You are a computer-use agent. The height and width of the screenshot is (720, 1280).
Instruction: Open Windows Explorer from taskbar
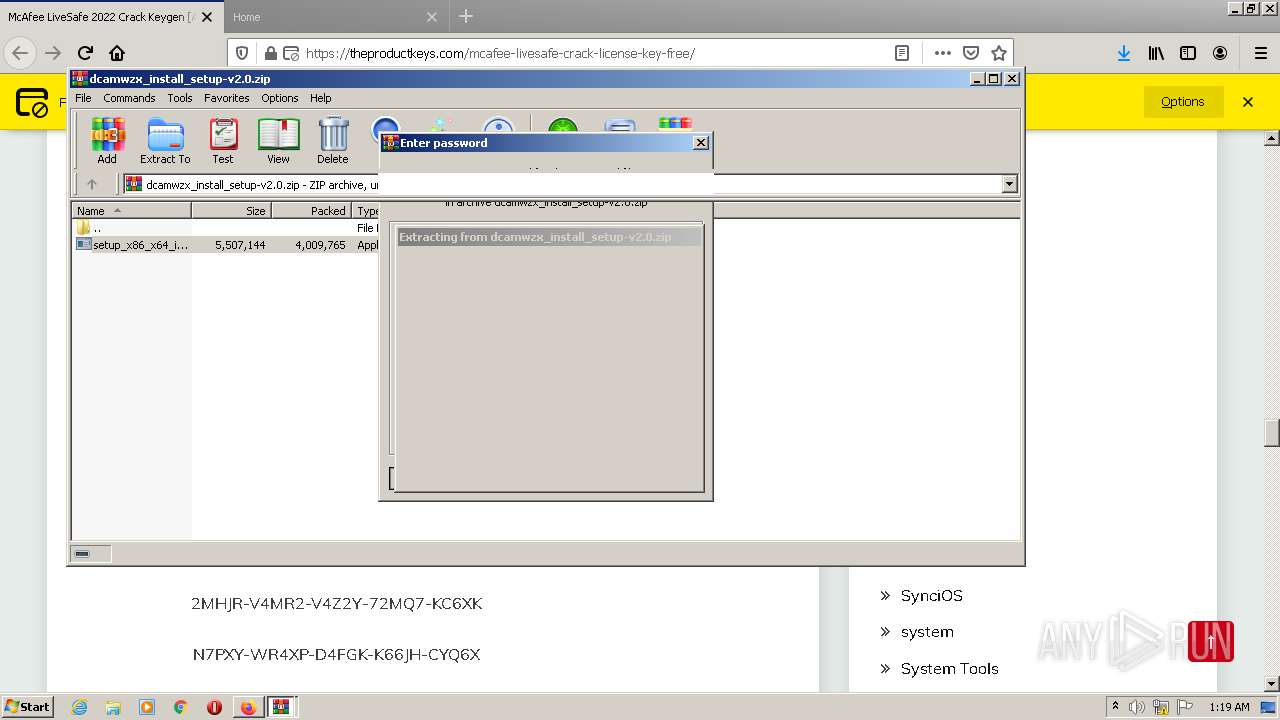click(x=113, y=707)
